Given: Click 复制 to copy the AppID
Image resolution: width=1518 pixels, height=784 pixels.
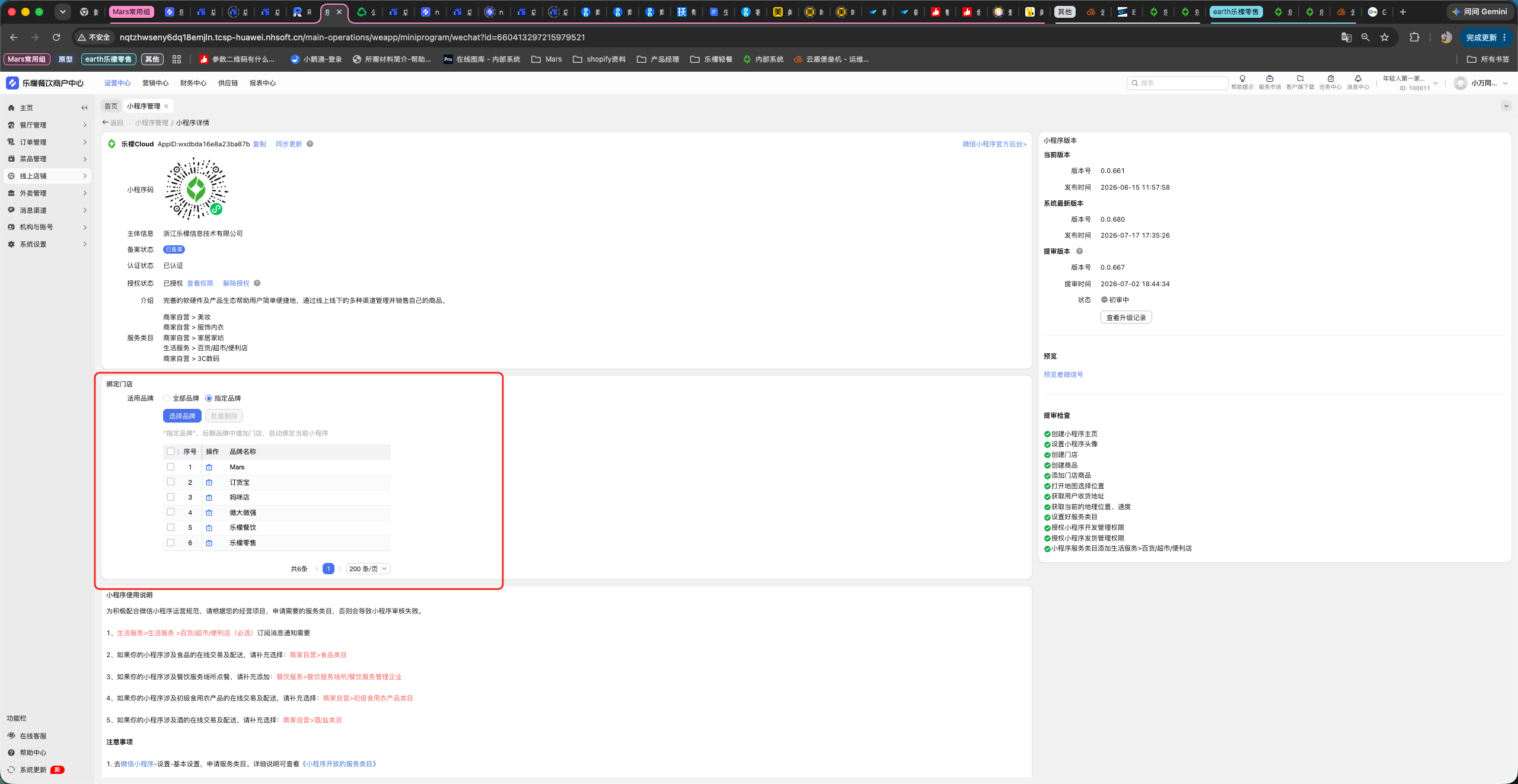Looking at the screenshot, I should [260, 144].
